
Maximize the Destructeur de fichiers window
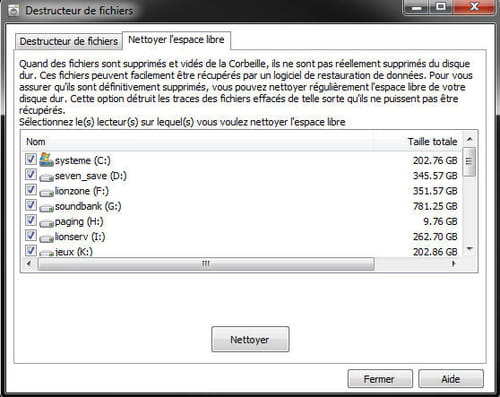coord(440,7)
